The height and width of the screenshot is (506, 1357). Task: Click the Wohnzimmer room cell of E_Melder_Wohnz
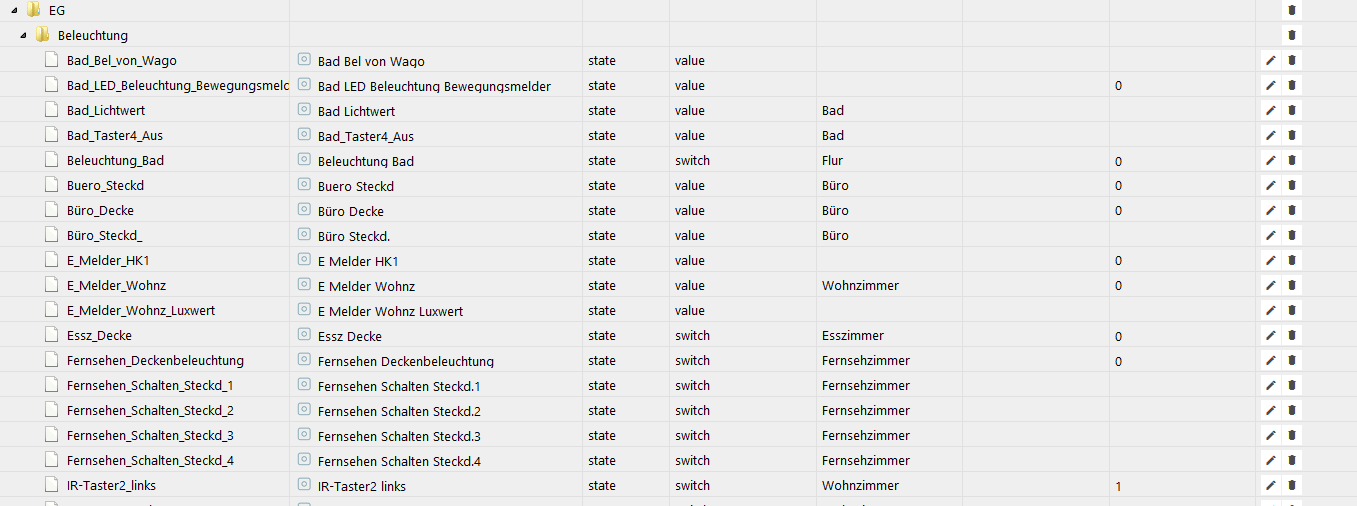[x=860, y=286]
